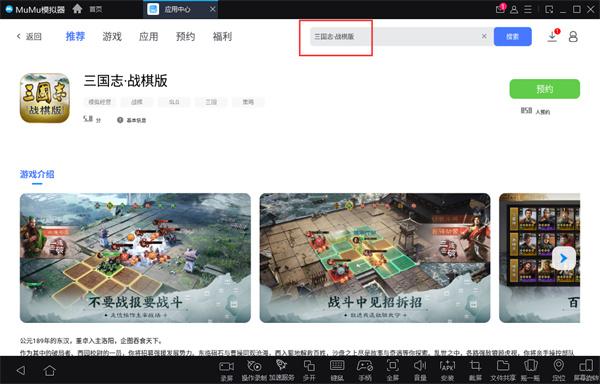The height and width of the screenshot is (384, 600).
Task: Click the 三国 tag
Action: [x=211, y=102]
